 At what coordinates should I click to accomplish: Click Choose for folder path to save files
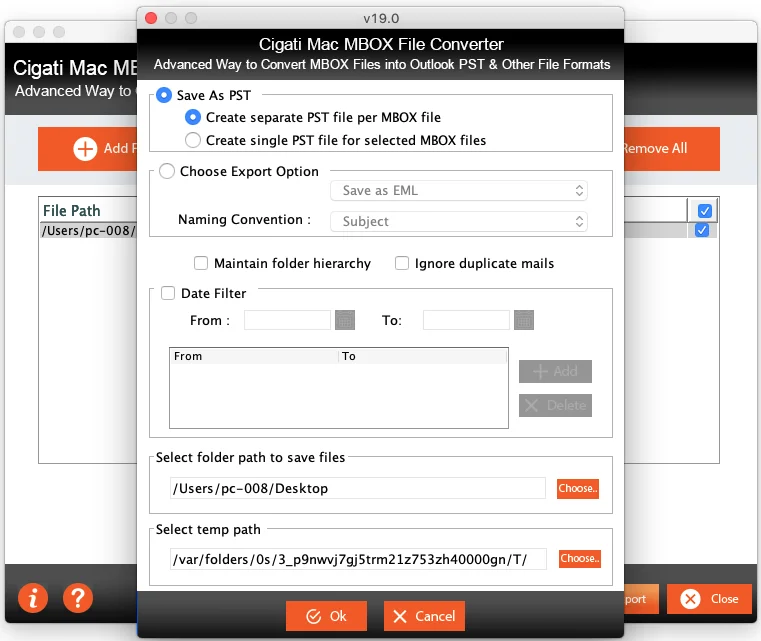(578, 488)
